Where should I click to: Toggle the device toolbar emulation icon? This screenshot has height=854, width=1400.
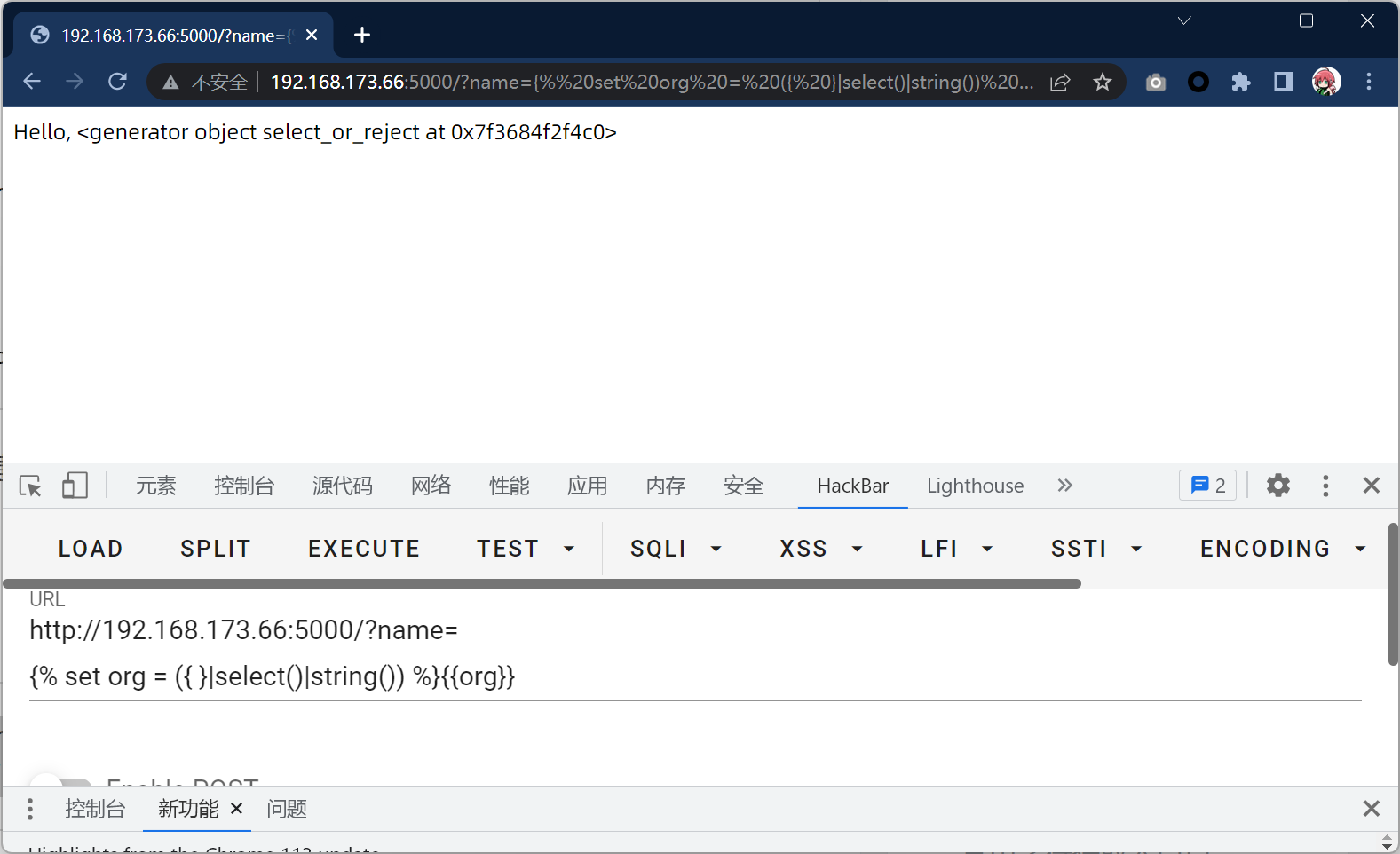click(75, 486)
